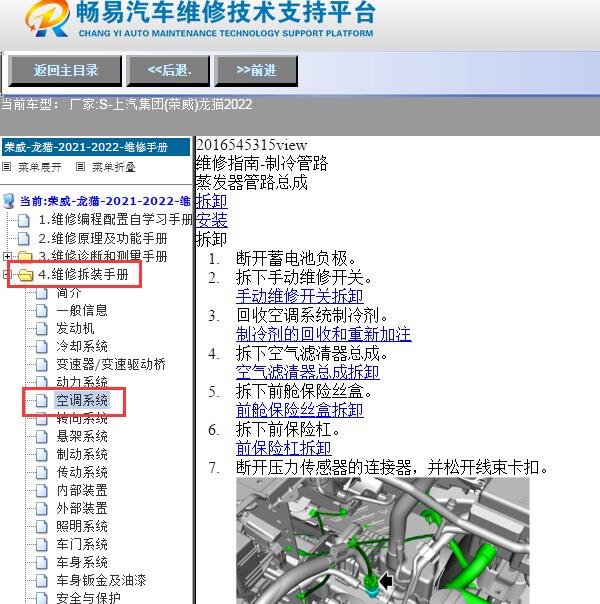Open the 简介 tree item
Image resolution: width=600 pixels, height=604 pixels.
click(69, 293)
